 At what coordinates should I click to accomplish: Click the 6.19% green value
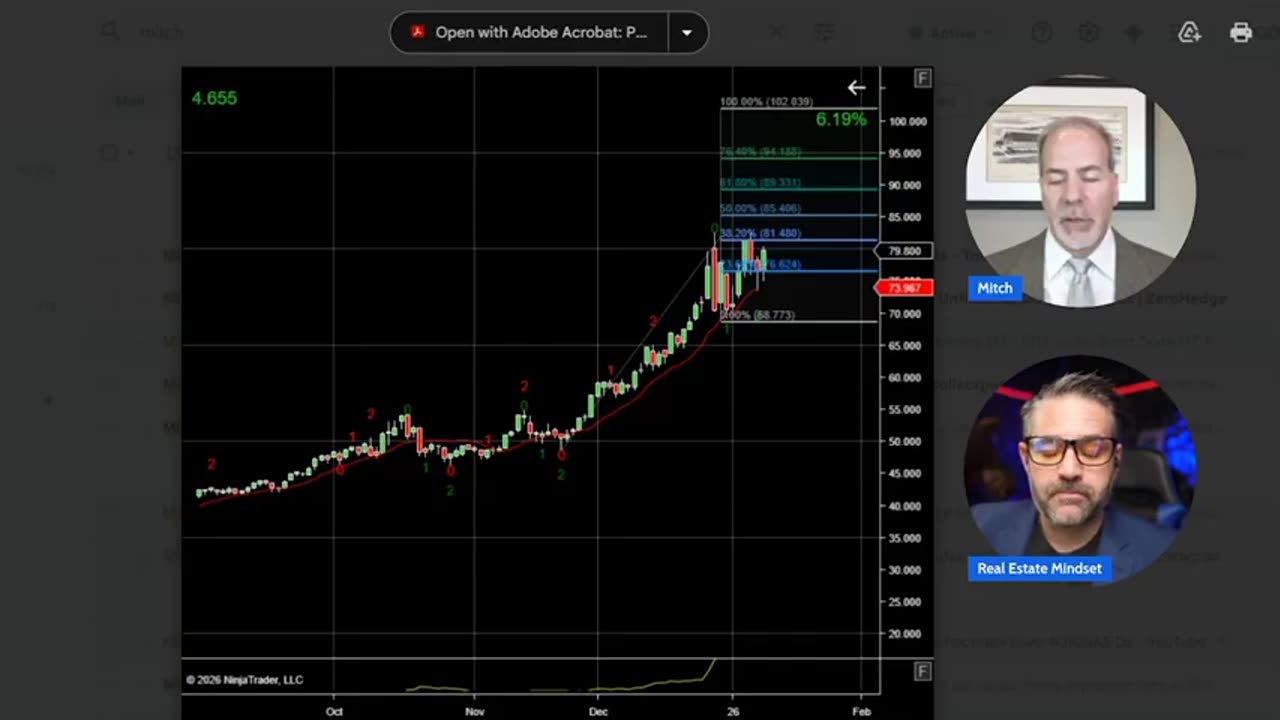pos(841,120)
